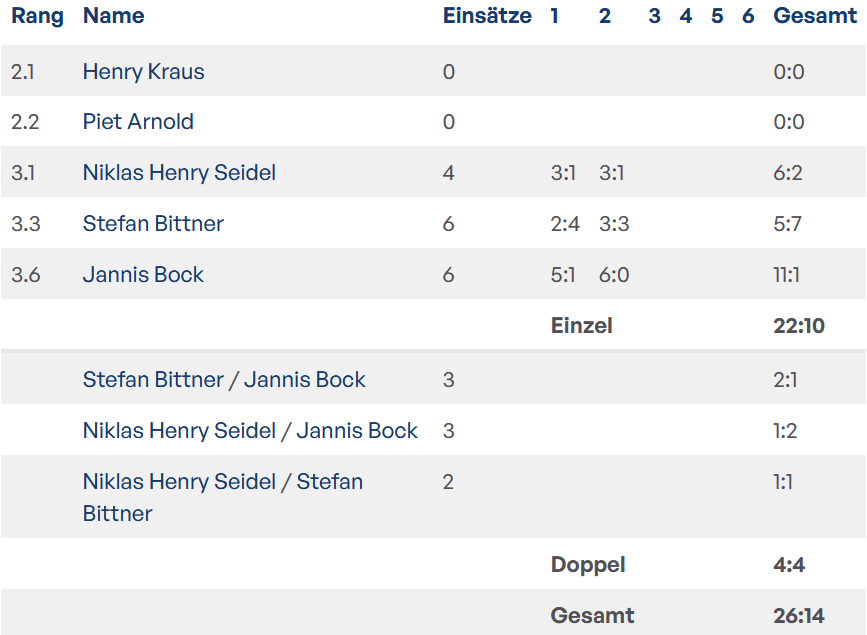The width and height of the screenshot is (867, 635).
Task: Click Stefan Bittner's 2:4 score cell
Action: 565,224
